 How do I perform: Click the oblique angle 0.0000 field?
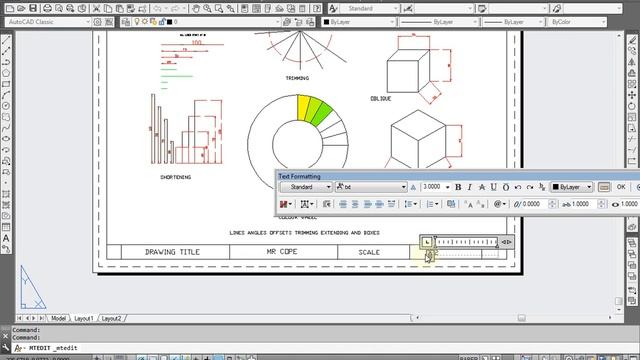pyautogui.click(x=534, y=204)
